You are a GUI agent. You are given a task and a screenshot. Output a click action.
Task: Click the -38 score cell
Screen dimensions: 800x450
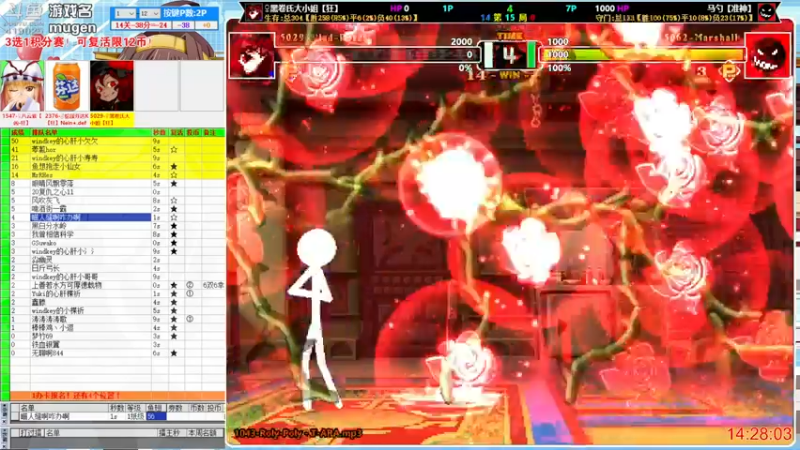click(x=185, y=25)
